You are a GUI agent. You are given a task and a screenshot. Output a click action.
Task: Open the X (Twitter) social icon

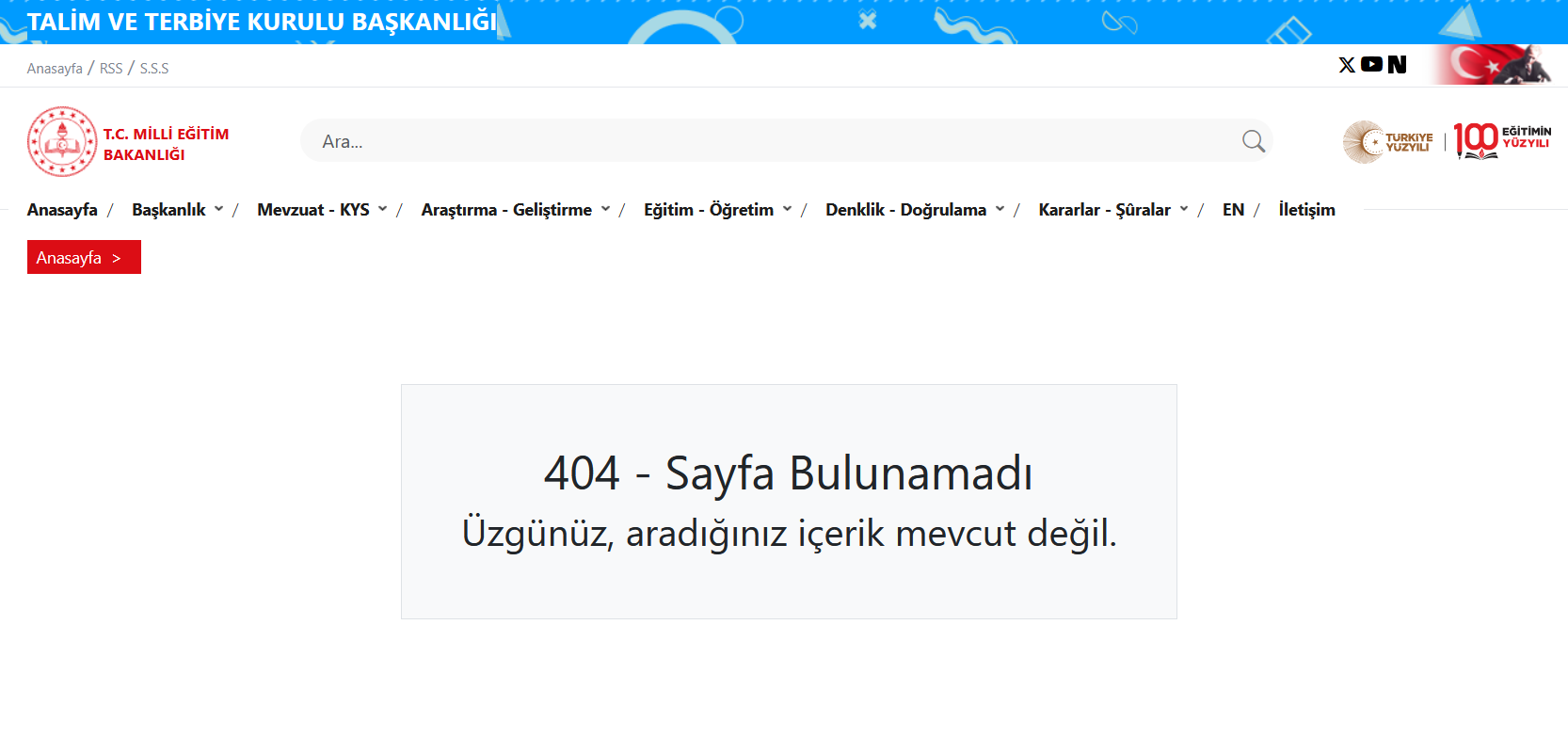tap(1347, 65)
